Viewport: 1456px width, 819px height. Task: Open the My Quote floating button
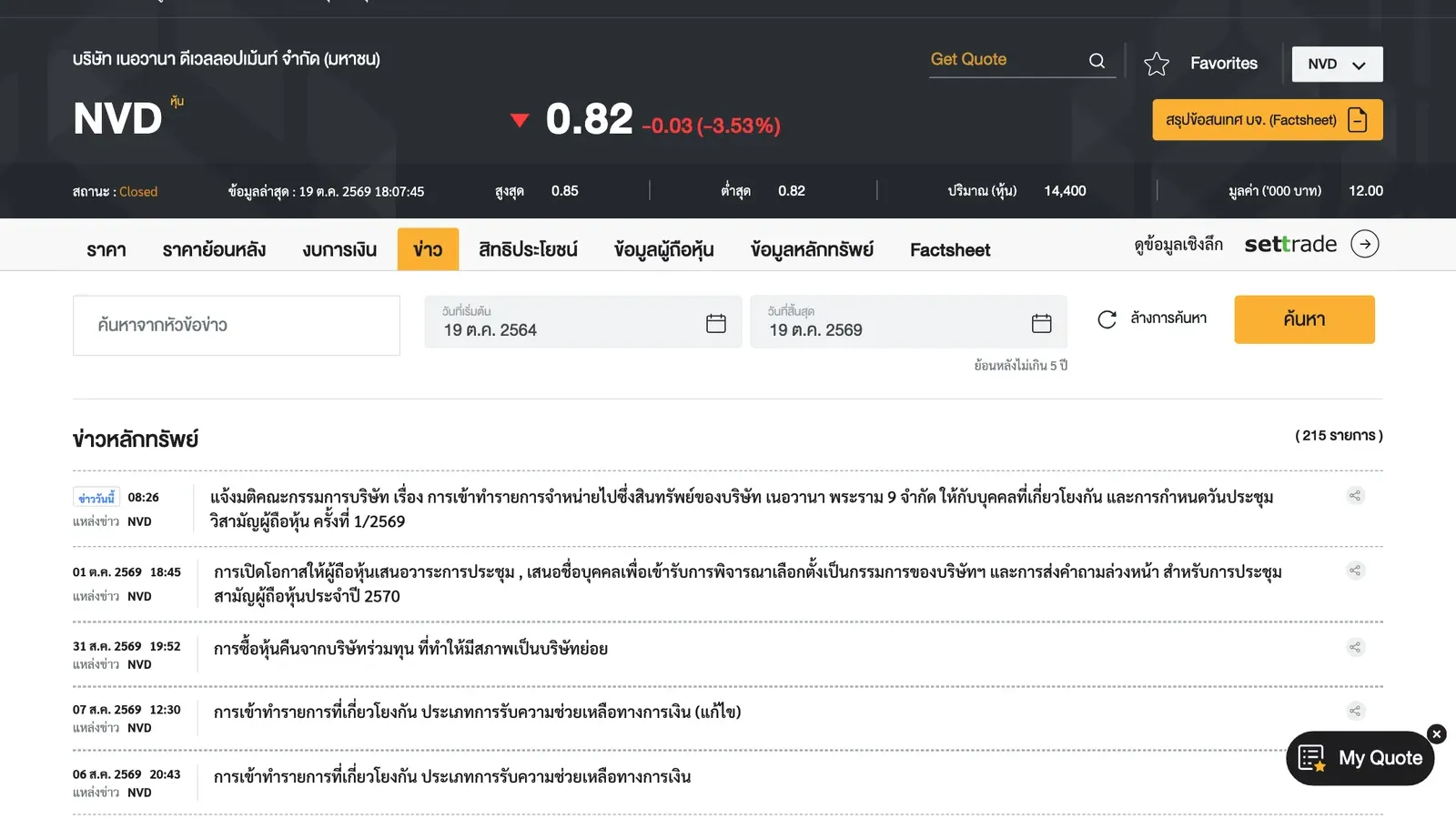click(1360, 758)
